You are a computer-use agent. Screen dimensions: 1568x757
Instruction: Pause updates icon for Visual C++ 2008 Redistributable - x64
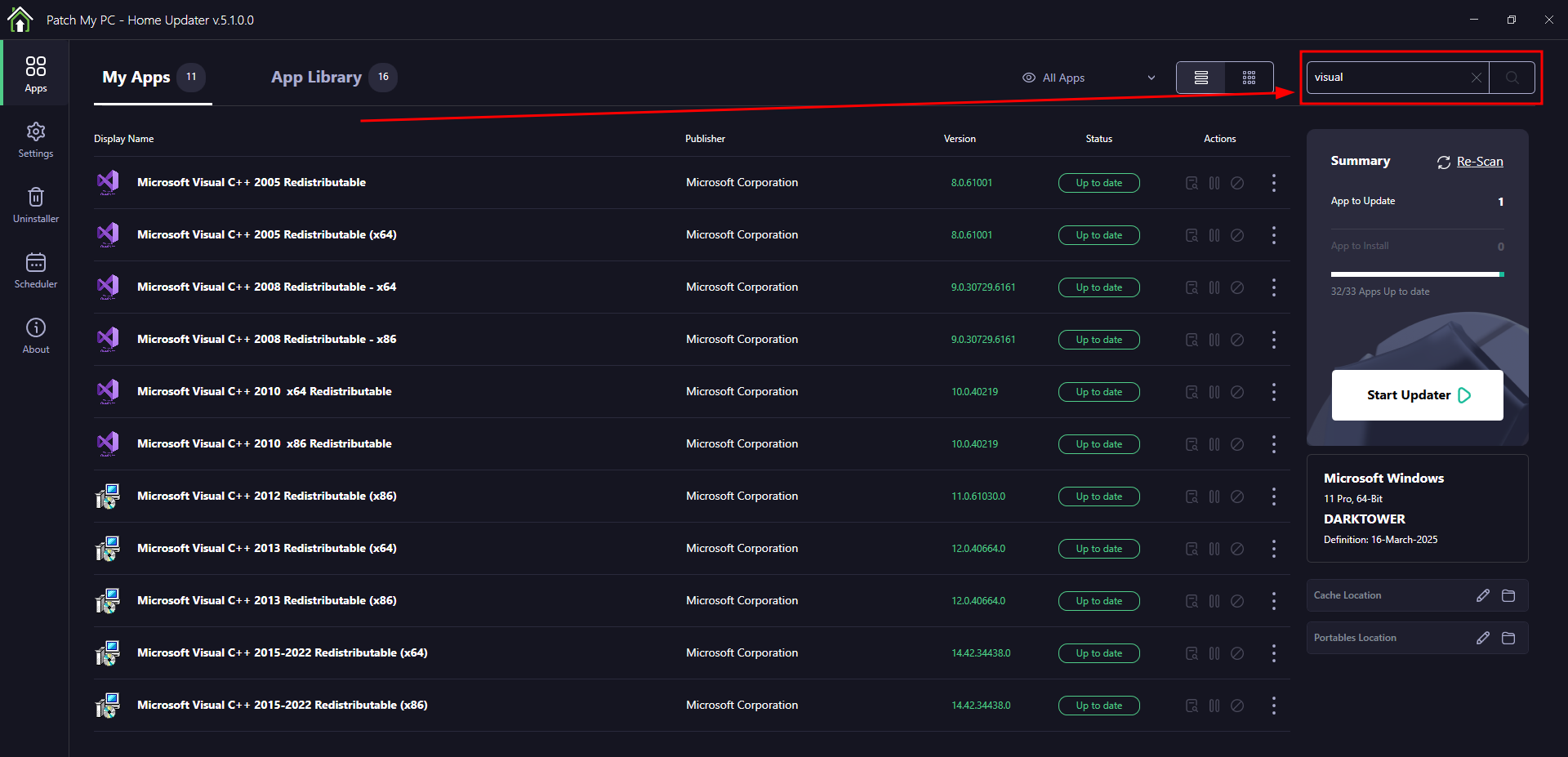click(x=1214, y=287)
